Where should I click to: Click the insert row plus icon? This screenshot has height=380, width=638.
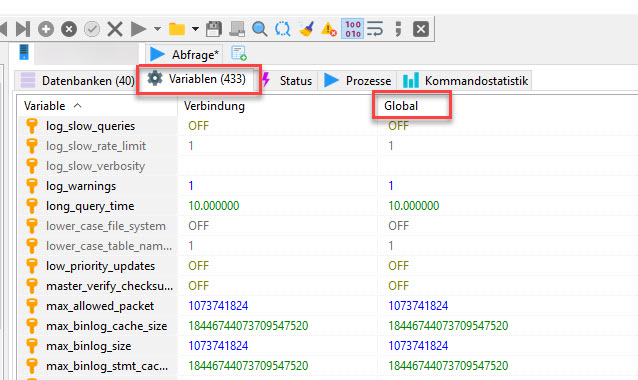click(x=46, y=29)
